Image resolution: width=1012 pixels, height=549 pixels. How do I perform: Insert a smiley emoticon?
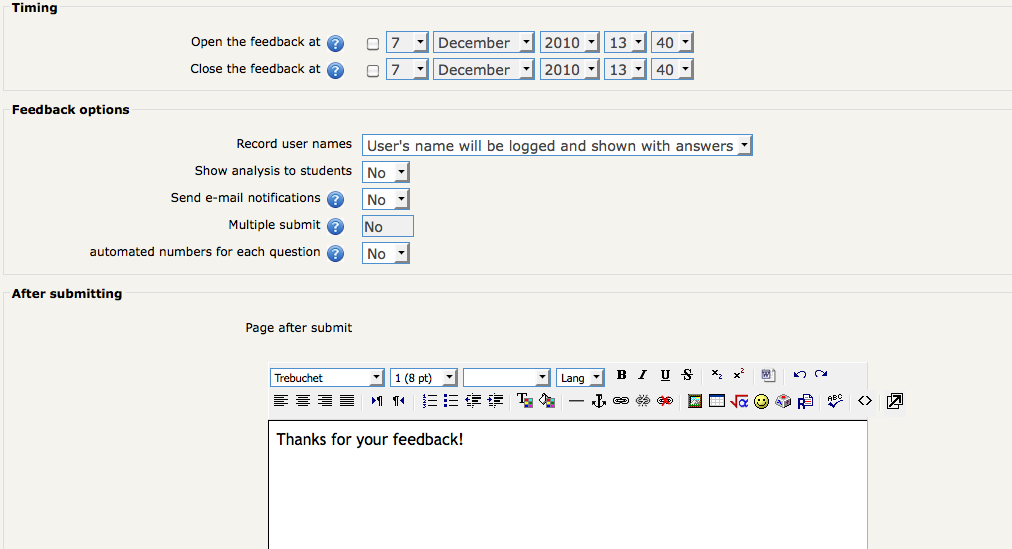coord(762,401)
